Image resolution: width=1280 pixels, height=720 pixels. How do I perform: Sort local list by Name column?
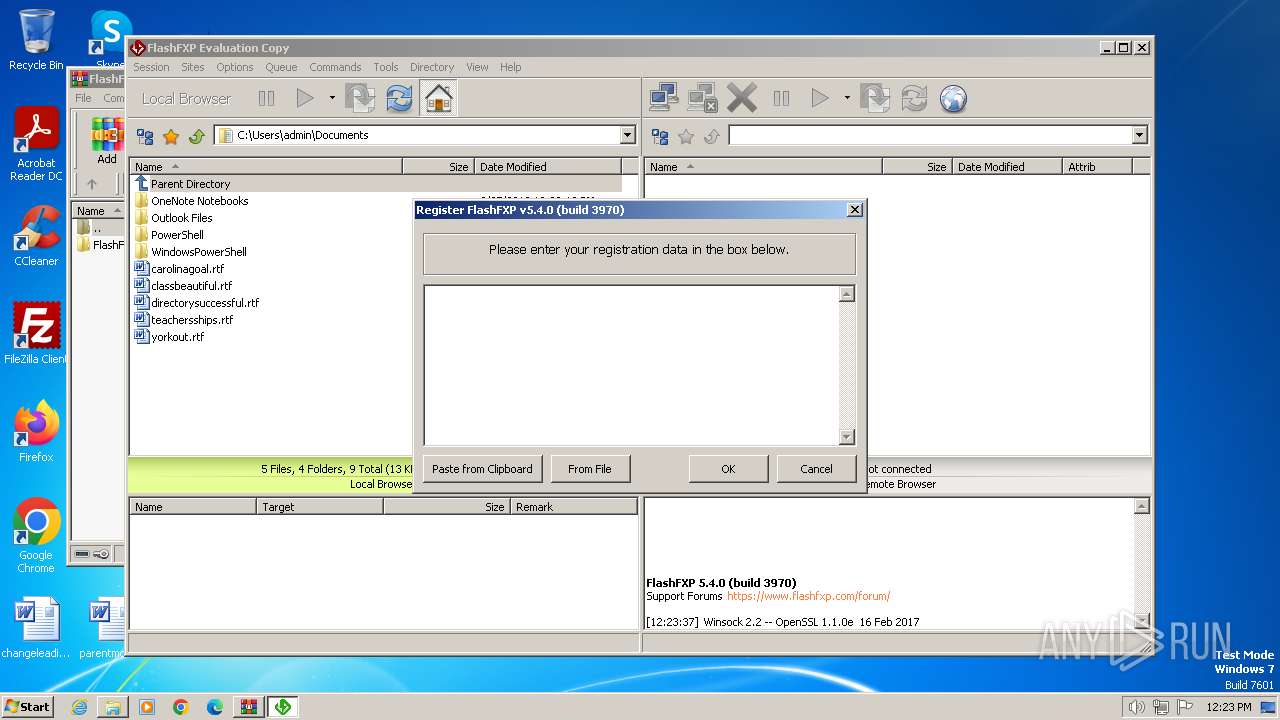coord(266,167)
